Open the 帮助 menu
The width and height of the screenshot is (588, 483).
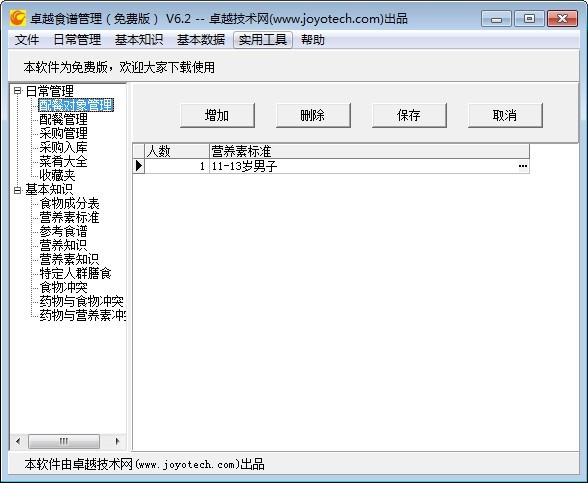(313, 39)
